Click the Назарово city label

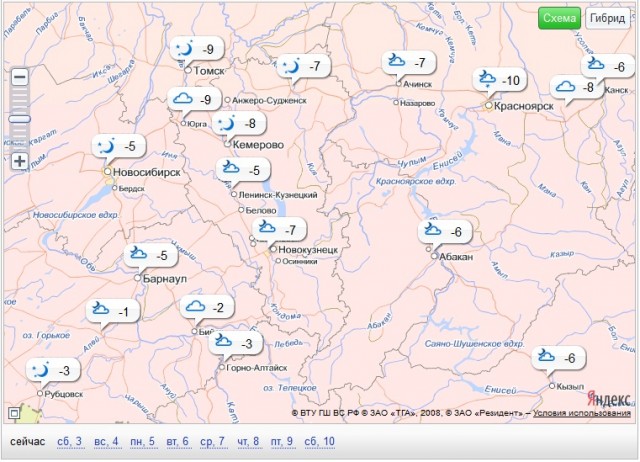point(417,103)
